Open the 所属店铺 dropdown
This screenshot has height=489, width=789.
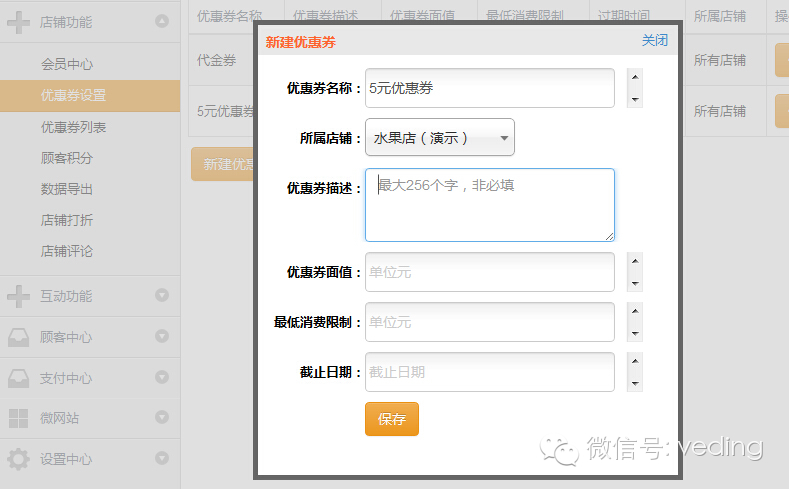tap(440, 137)
